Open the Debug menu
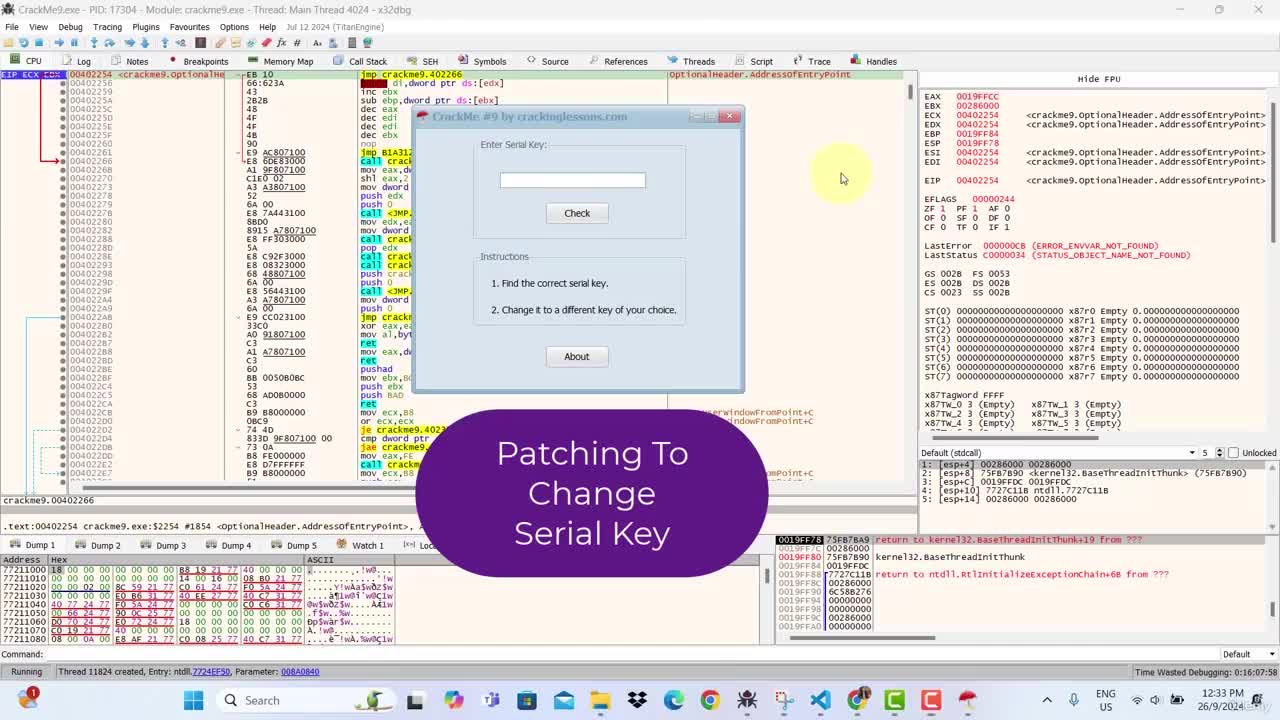Image resolution: width=1280 pixels, height=720 pixels. 70,27
